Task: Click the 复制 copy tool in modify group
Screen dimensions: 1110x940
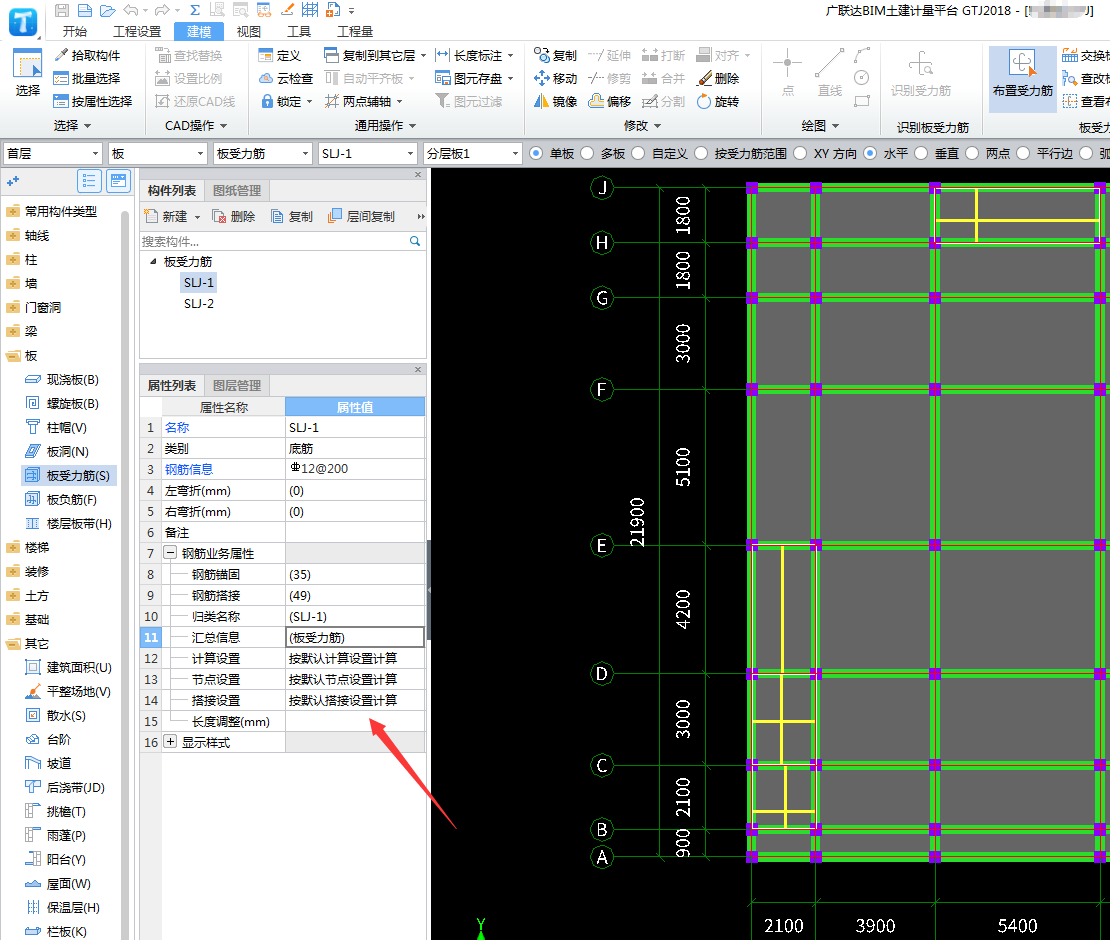Action: tap(556, 55)
